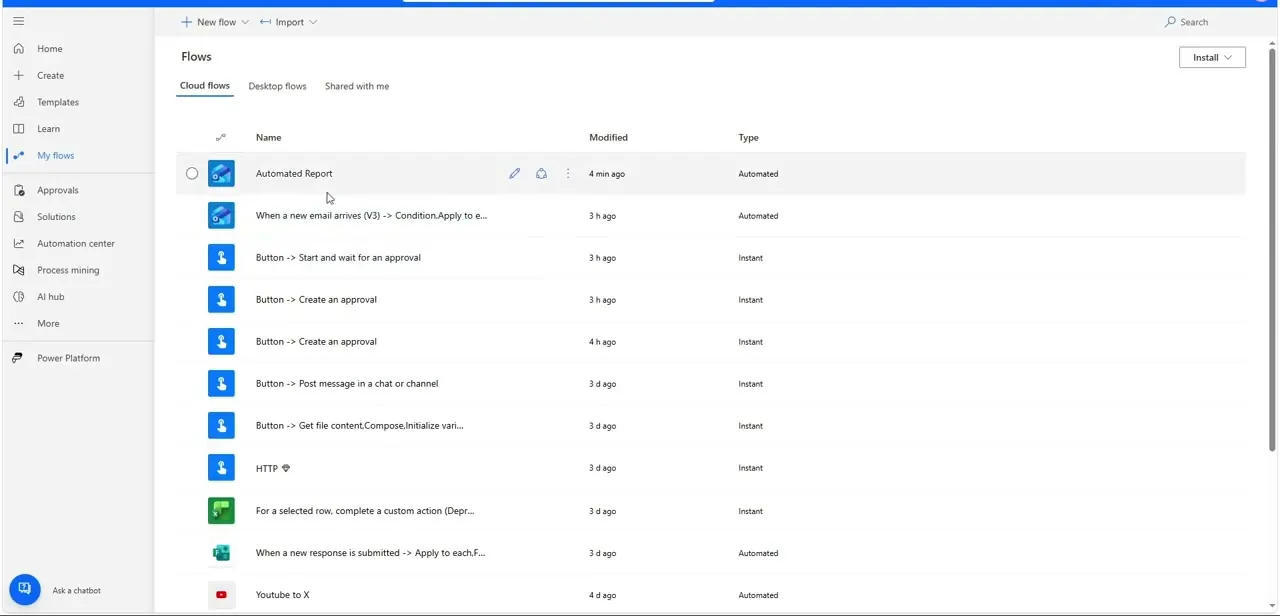Click the More ellipsis icon in sidebar

[18, 323]
